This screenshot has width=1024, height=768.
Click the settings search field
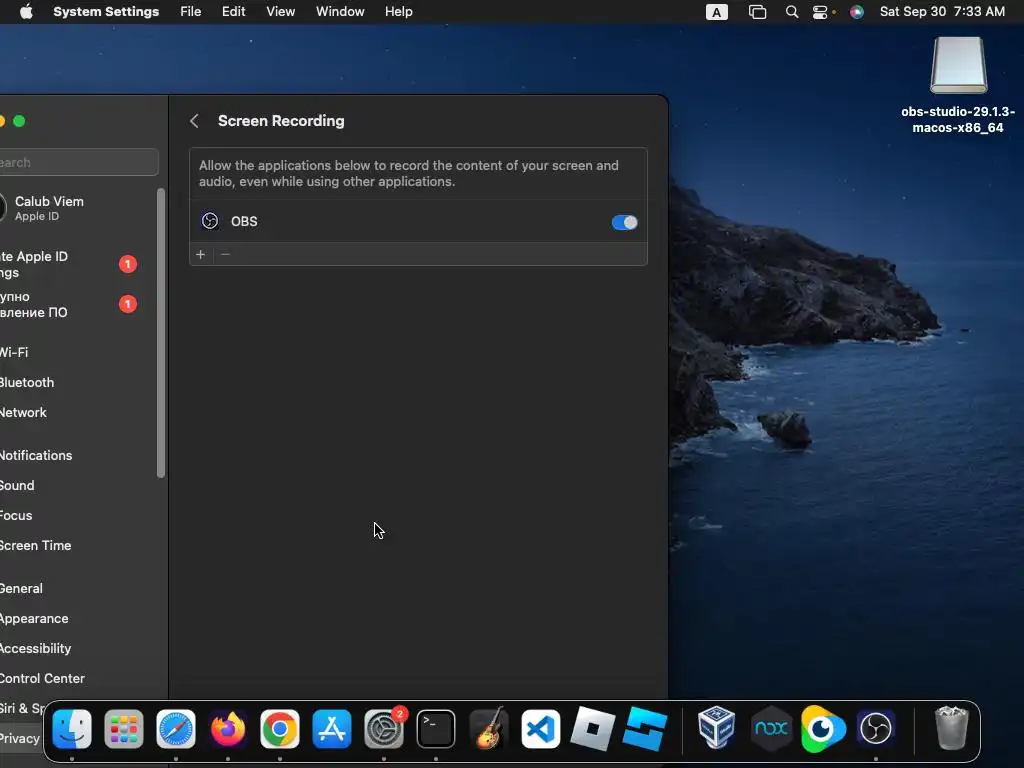coord(77,162)
